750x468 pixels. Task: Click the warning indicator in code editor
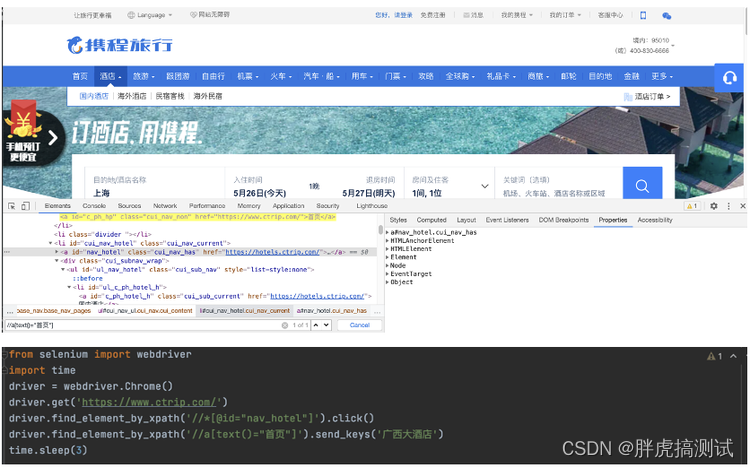coord(715,356)
